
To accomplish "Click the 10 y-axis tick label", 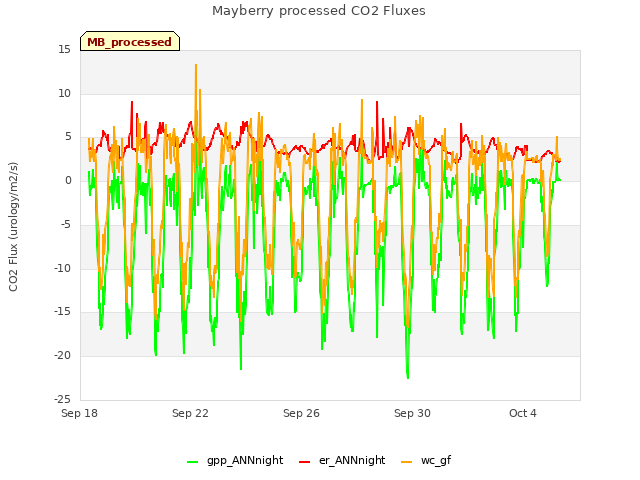I will pos(64,93).
